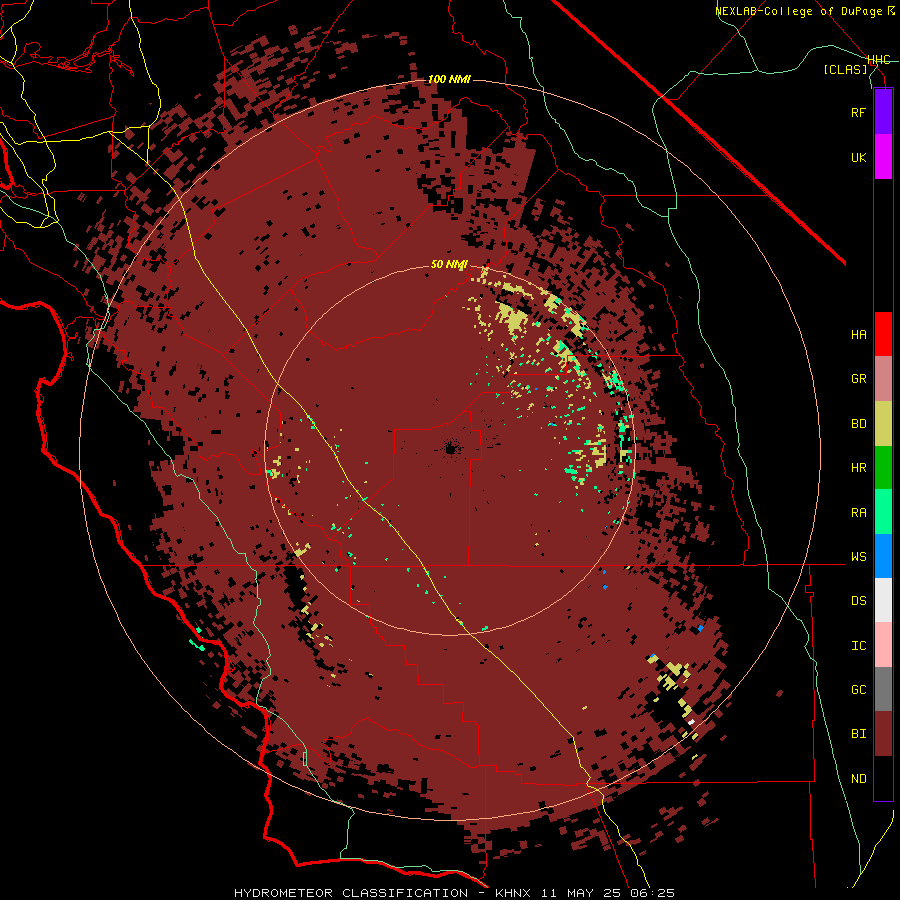Click the HYDROMETEOR CLASSIFICATION title text
Image resolution: width=900 pixels, height=900 pixels.
pyautogui.click(x=351, y=893)
